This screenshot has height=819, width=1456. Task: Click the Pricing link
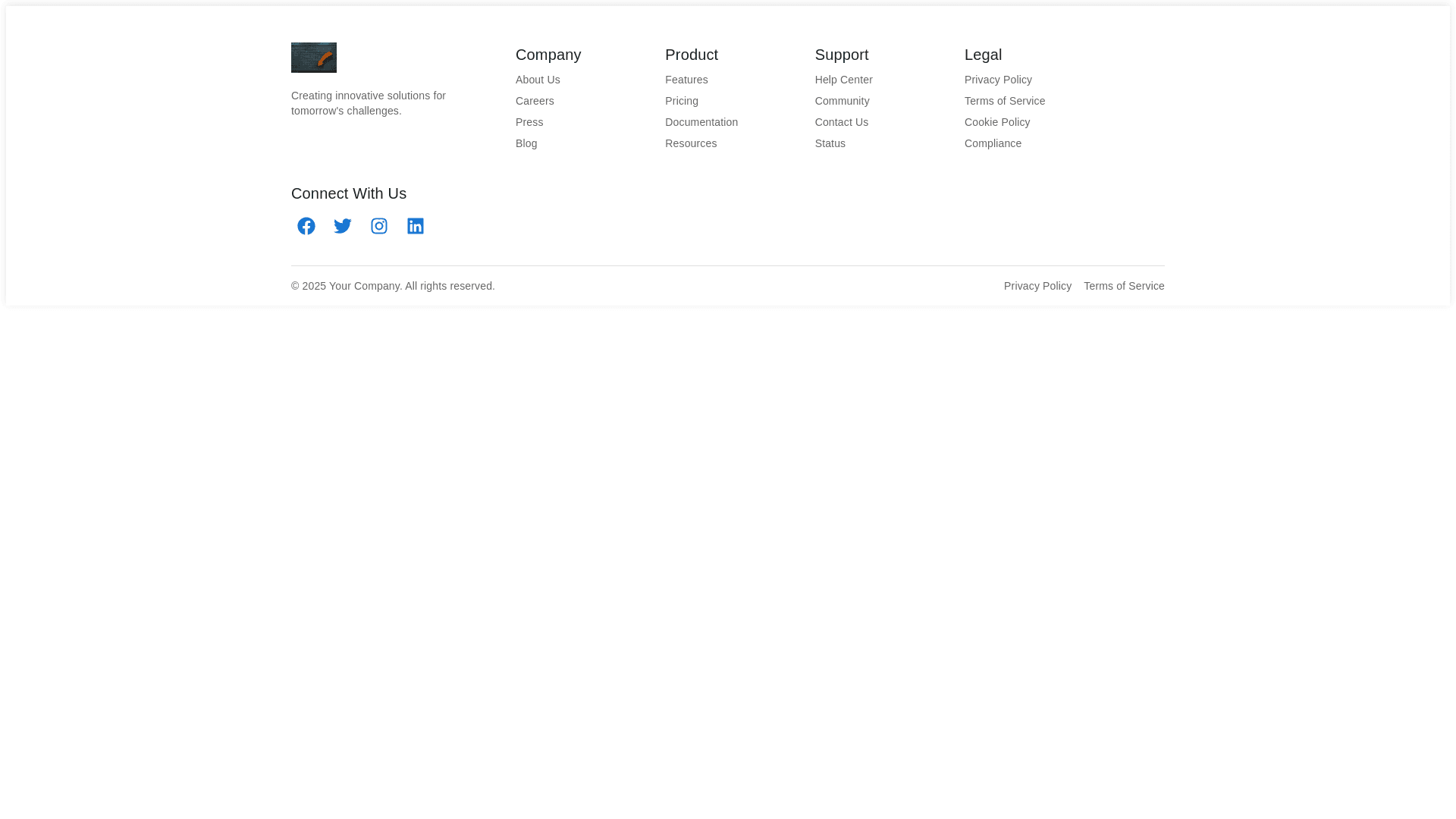pos(682,101)
